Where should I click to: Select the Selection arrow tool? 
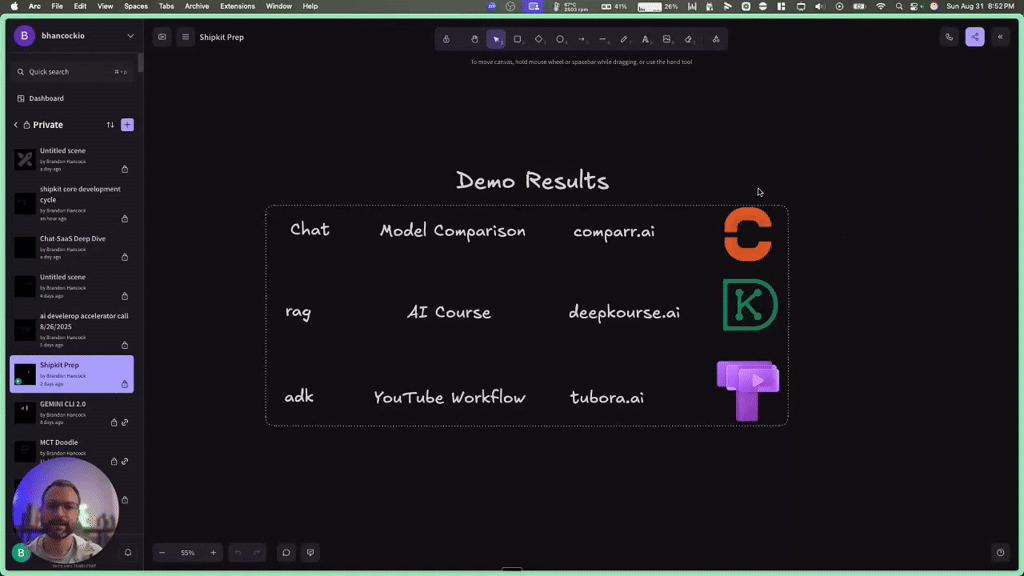click(x=496, y=39)
